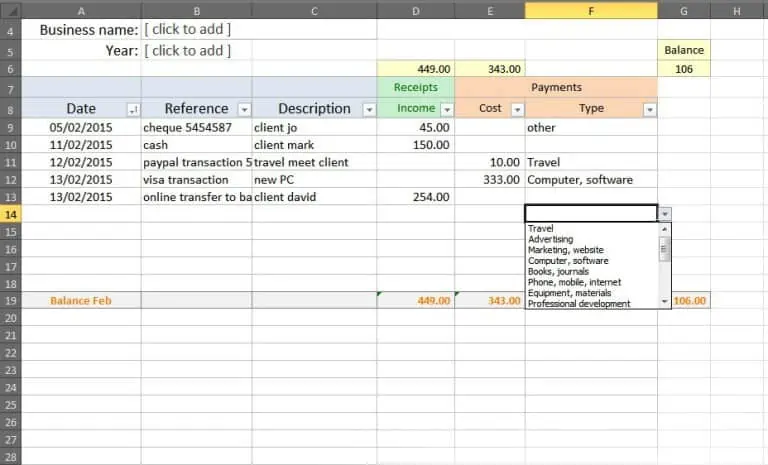Select the 'cheque 5454587' reference cell
Viewport: 768px width, 465px height.
pyautogui.click(x=196, y=127)
